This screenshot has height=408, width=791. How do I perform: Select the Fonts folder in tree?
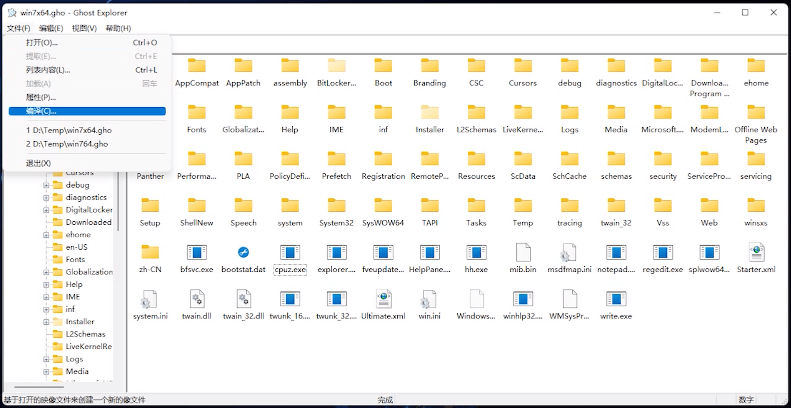click(69, 260)
